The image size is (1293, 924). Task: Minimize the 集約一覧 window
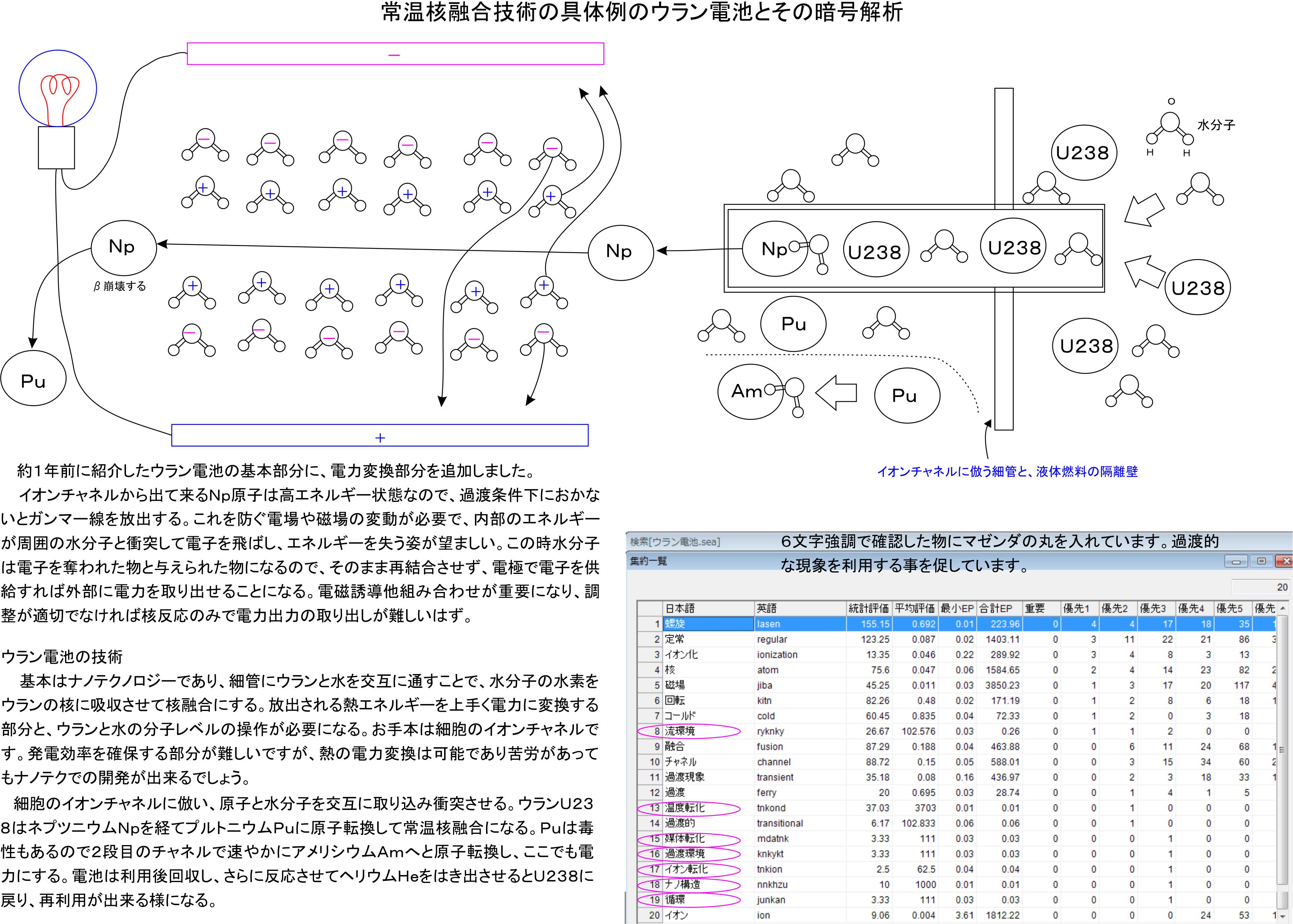[1236, 562]
